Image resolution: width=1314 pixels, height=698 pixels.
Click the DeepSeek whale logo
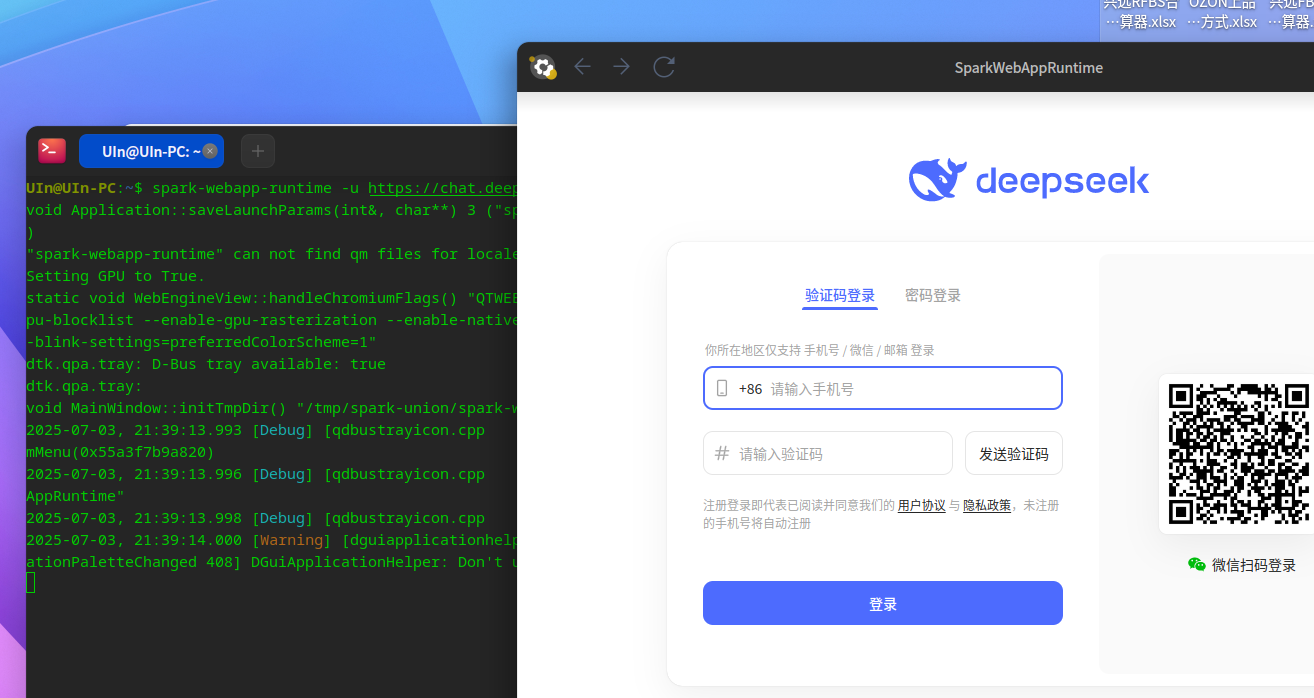(937, 180)
